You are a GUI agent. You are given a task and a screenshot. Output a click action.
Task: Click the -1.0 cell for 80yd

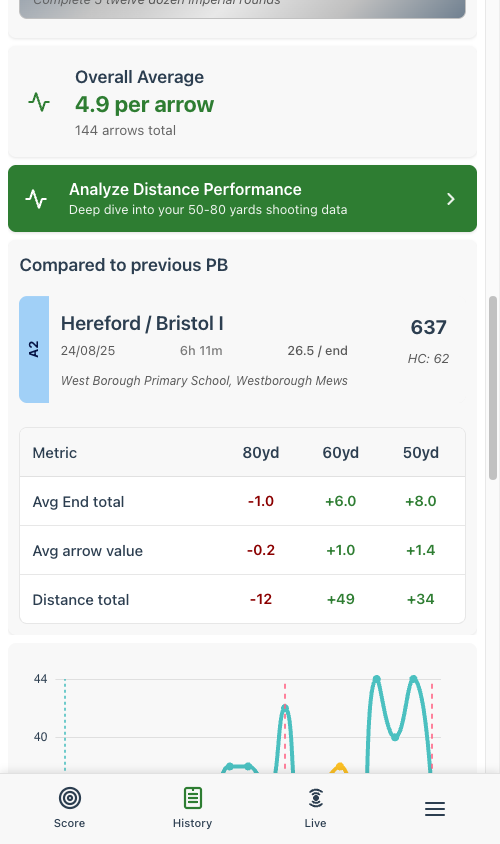tap(261, 501)
